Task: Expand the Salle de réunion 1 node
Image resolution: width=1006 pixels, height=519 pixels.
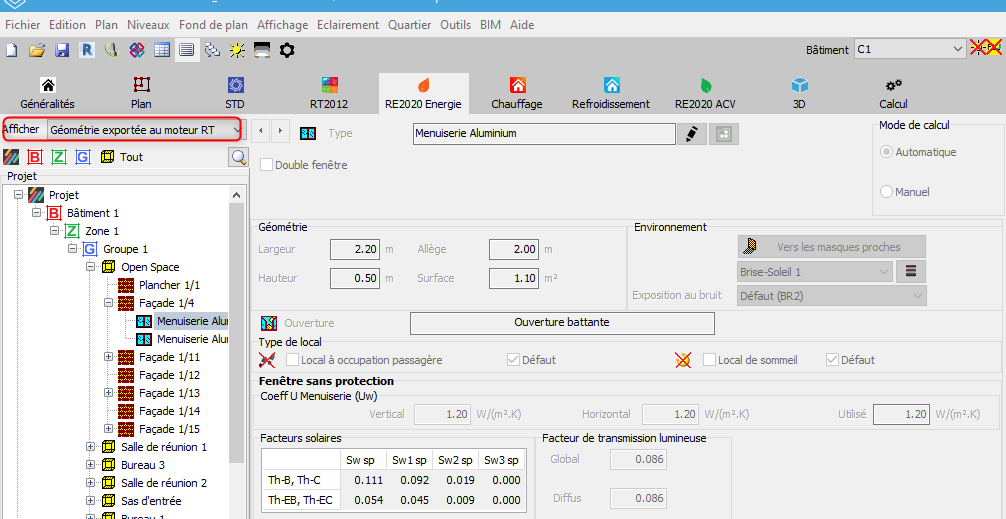Action: click(x=91, y=447)
